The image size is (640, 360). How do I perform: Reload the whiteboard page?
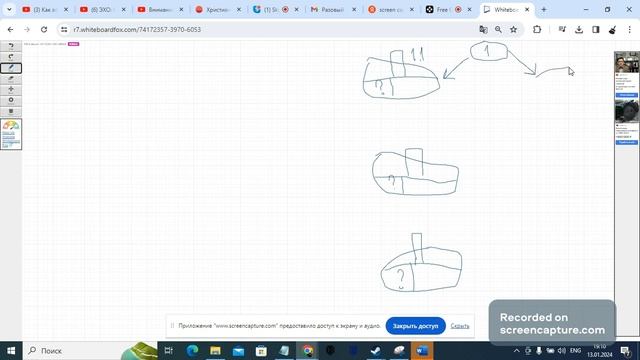pyautogui.click(x=44, y=29)
